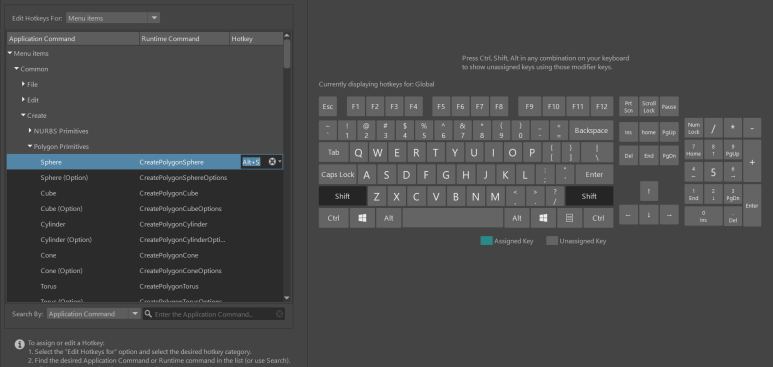Click the down arrow key

click(x=649, y=215)
